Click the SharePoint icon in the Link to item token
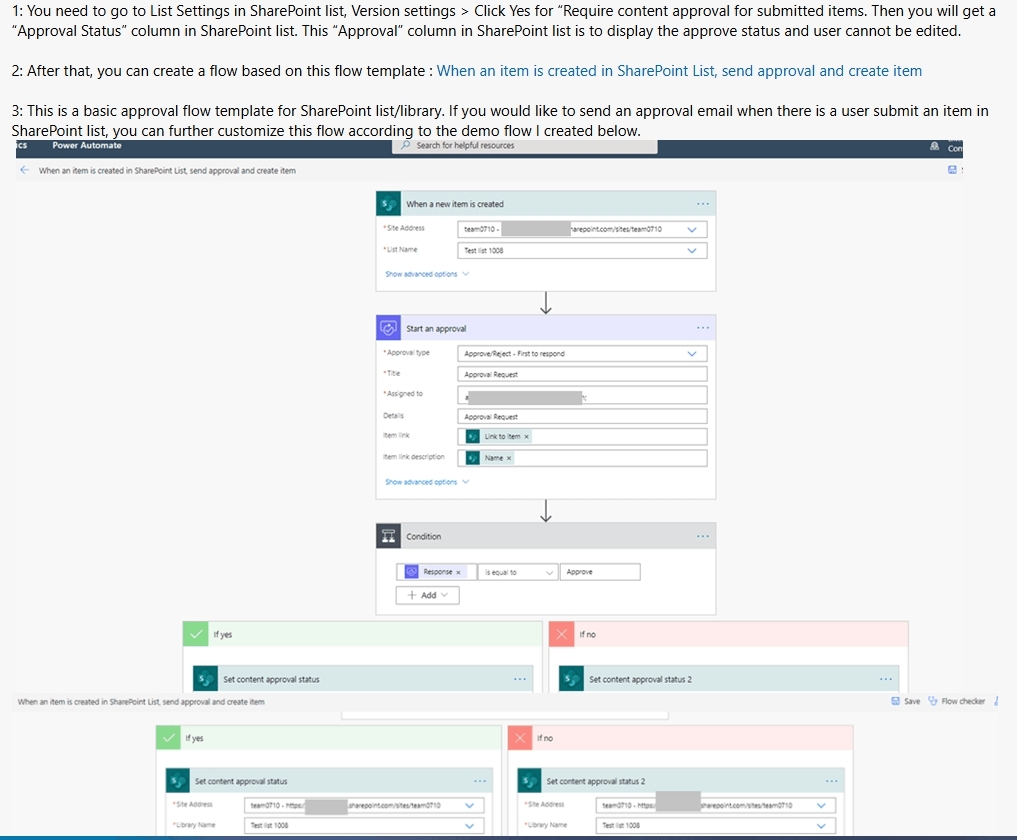The image size is (1017, 840). pyautogui.click(x=473, y=437)
